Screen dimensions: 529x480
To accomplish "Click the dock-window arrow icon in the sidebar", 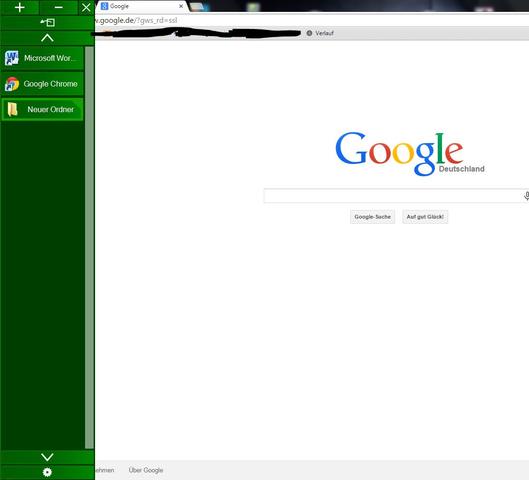I will click(48, 23).
